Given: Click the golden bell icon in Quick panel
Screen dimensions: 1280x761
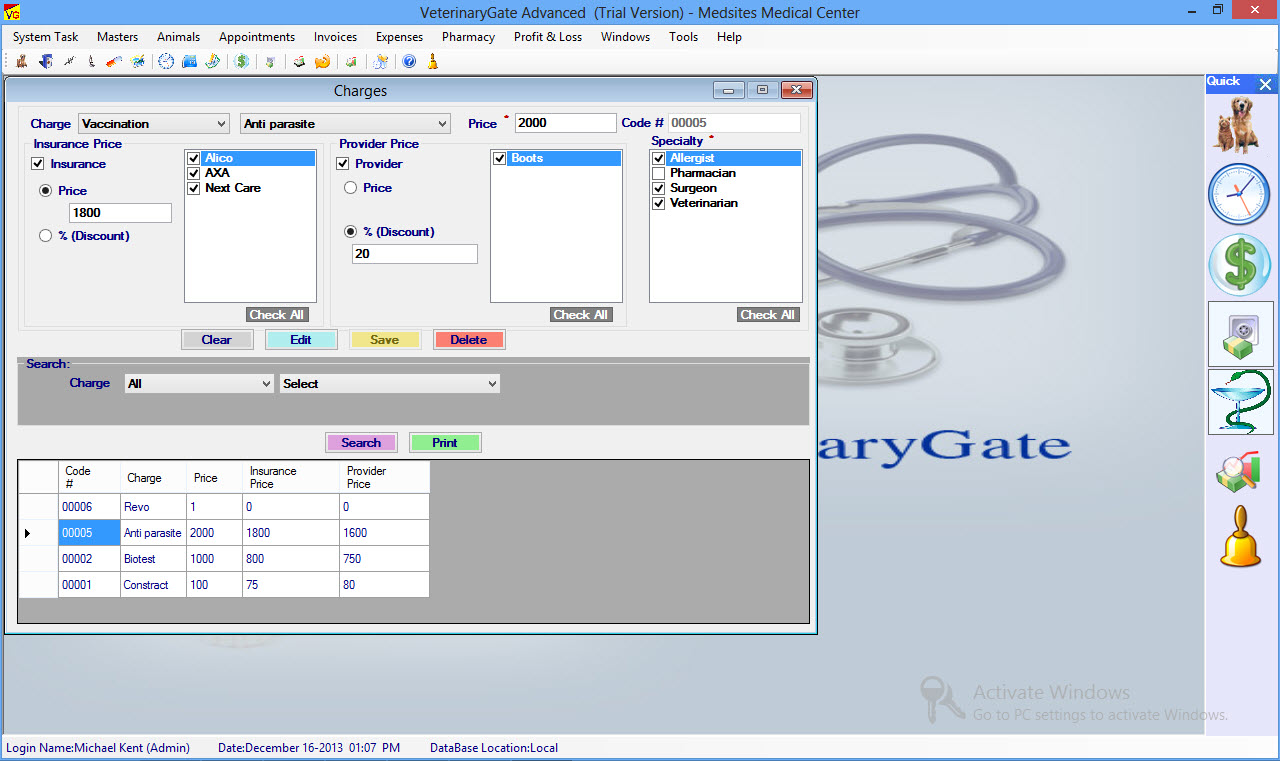Looking at the screenshot, I should (x=1240, y=537).
